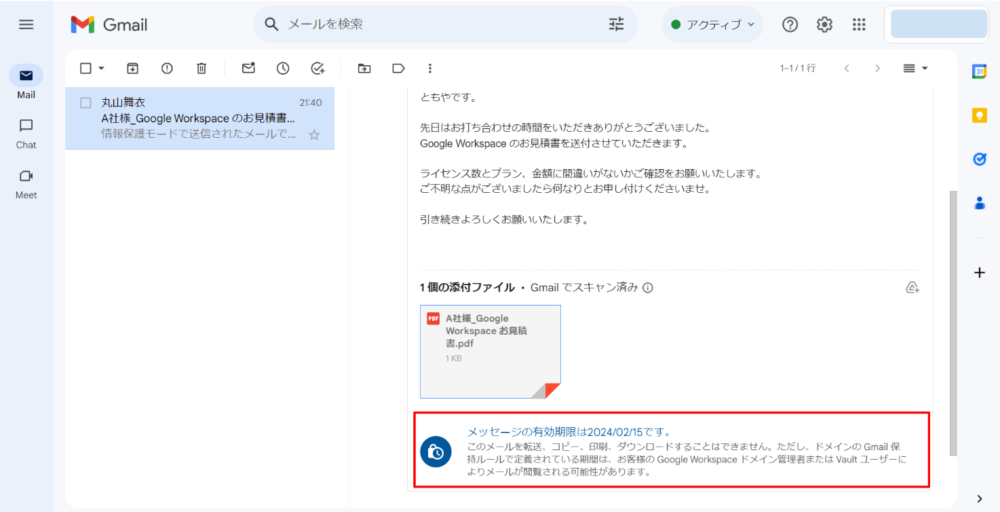Open Google Keep side panel icon
Screen dimensions: 1000x512
980,115
